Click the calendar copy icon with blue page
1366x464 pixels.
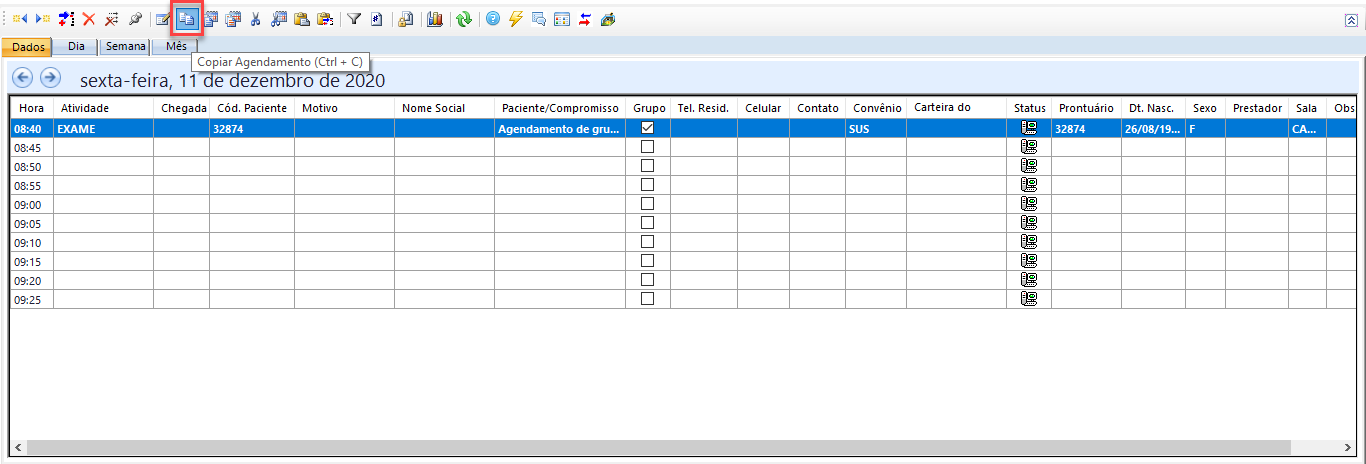(211, 18)
